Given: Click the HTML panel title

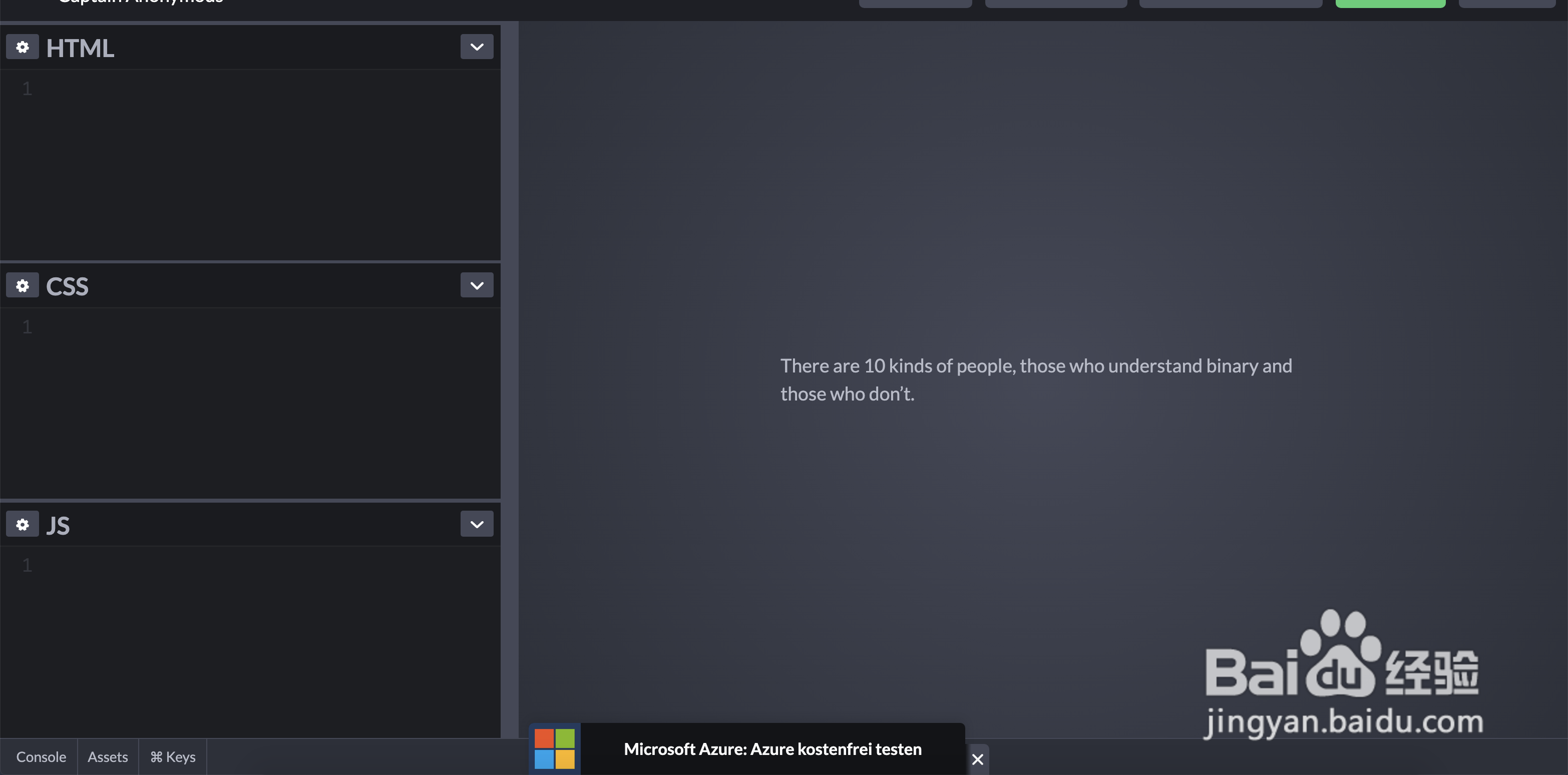Looking at the screenshot, I should (x=80, y=48).
